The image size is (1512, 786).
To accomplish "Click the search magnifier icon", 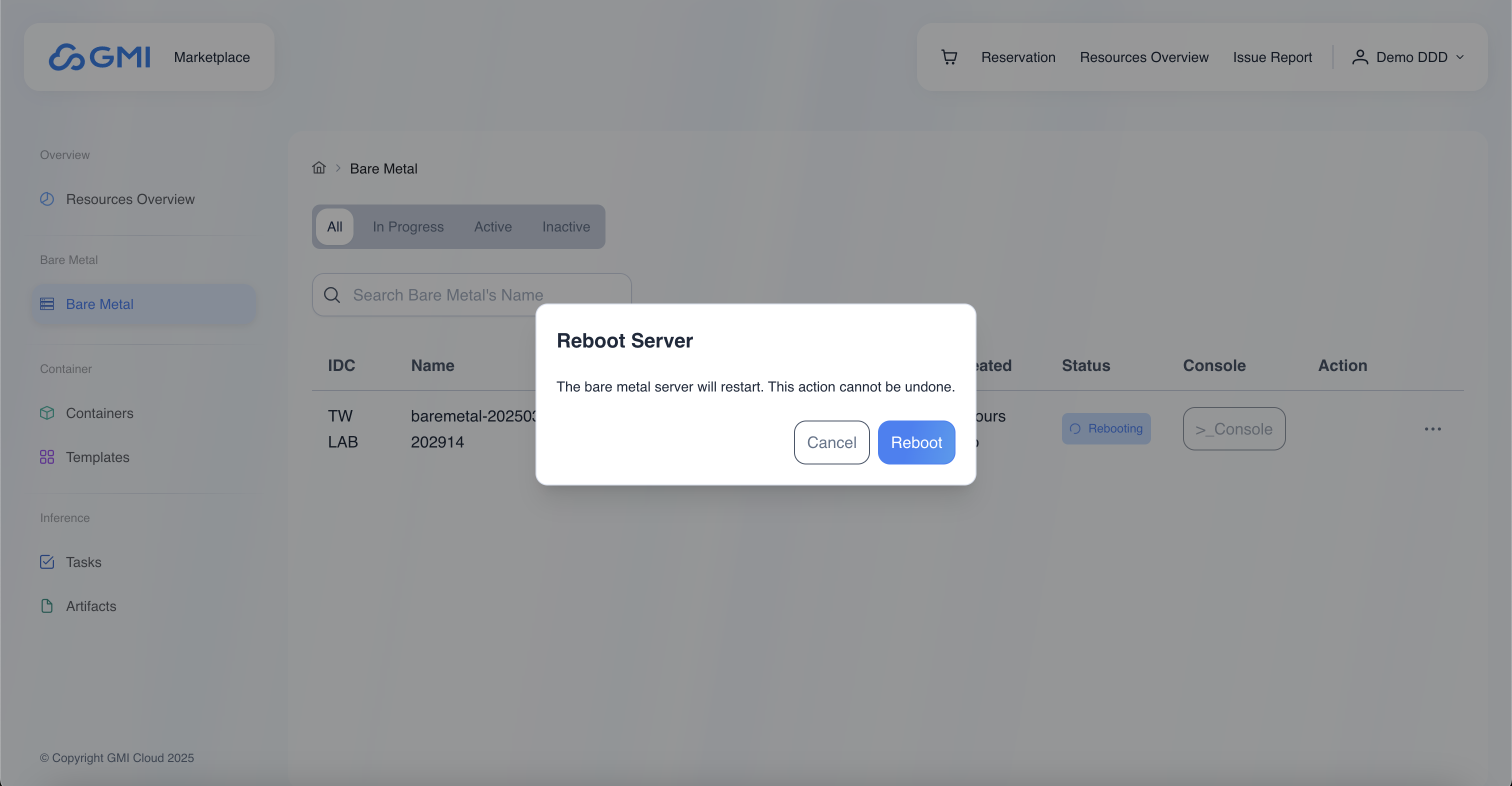I will 332,294.
